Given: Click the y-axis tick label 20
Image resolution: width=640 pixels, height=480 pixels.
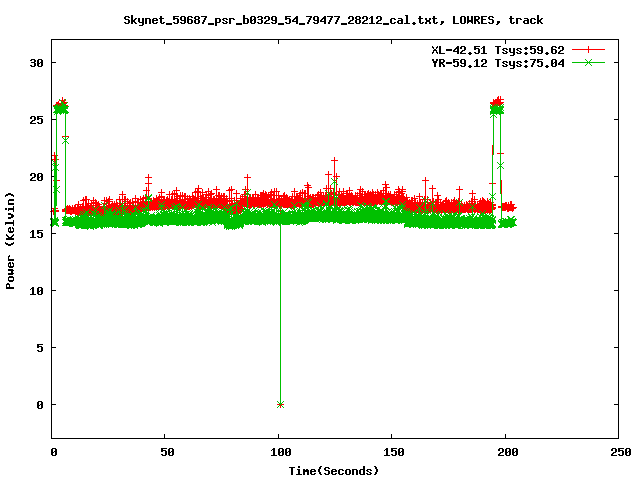Looking at the screenshot, I should pyautogui.click(x=36, y=177).
